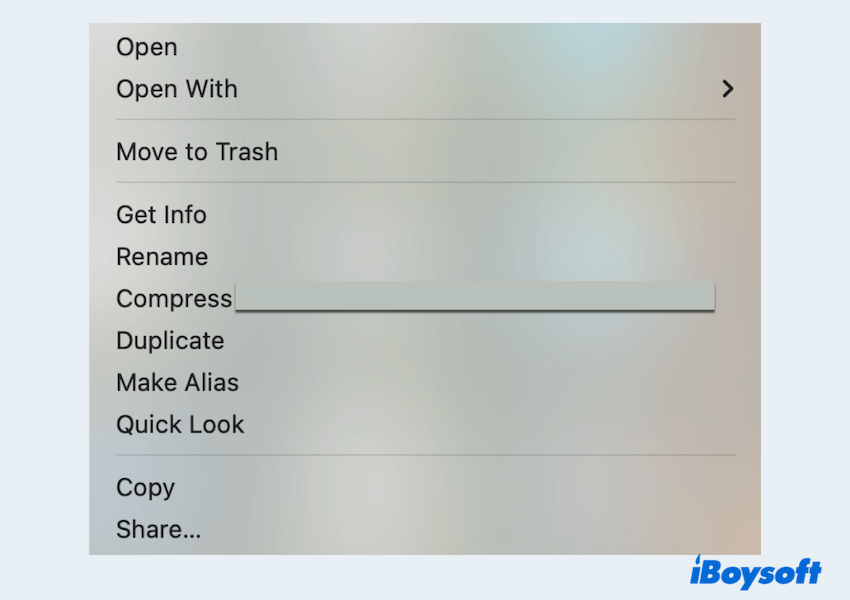Viewport: 850px width, 600px height.
Task: Click the separator line above Copy
Action: [425, 456]
